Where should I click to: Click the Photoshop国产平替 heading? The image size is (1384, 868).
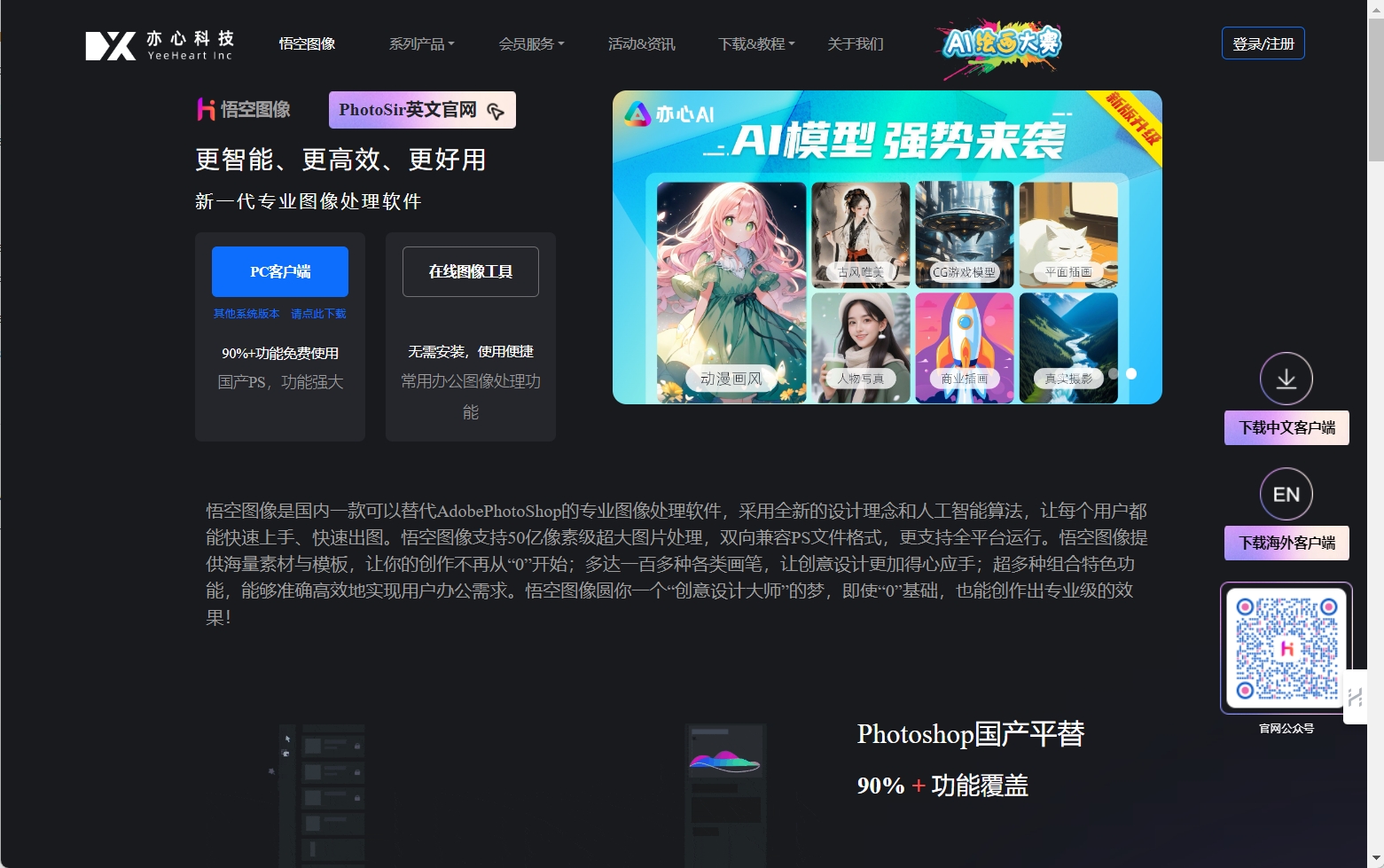coord(971,734)
